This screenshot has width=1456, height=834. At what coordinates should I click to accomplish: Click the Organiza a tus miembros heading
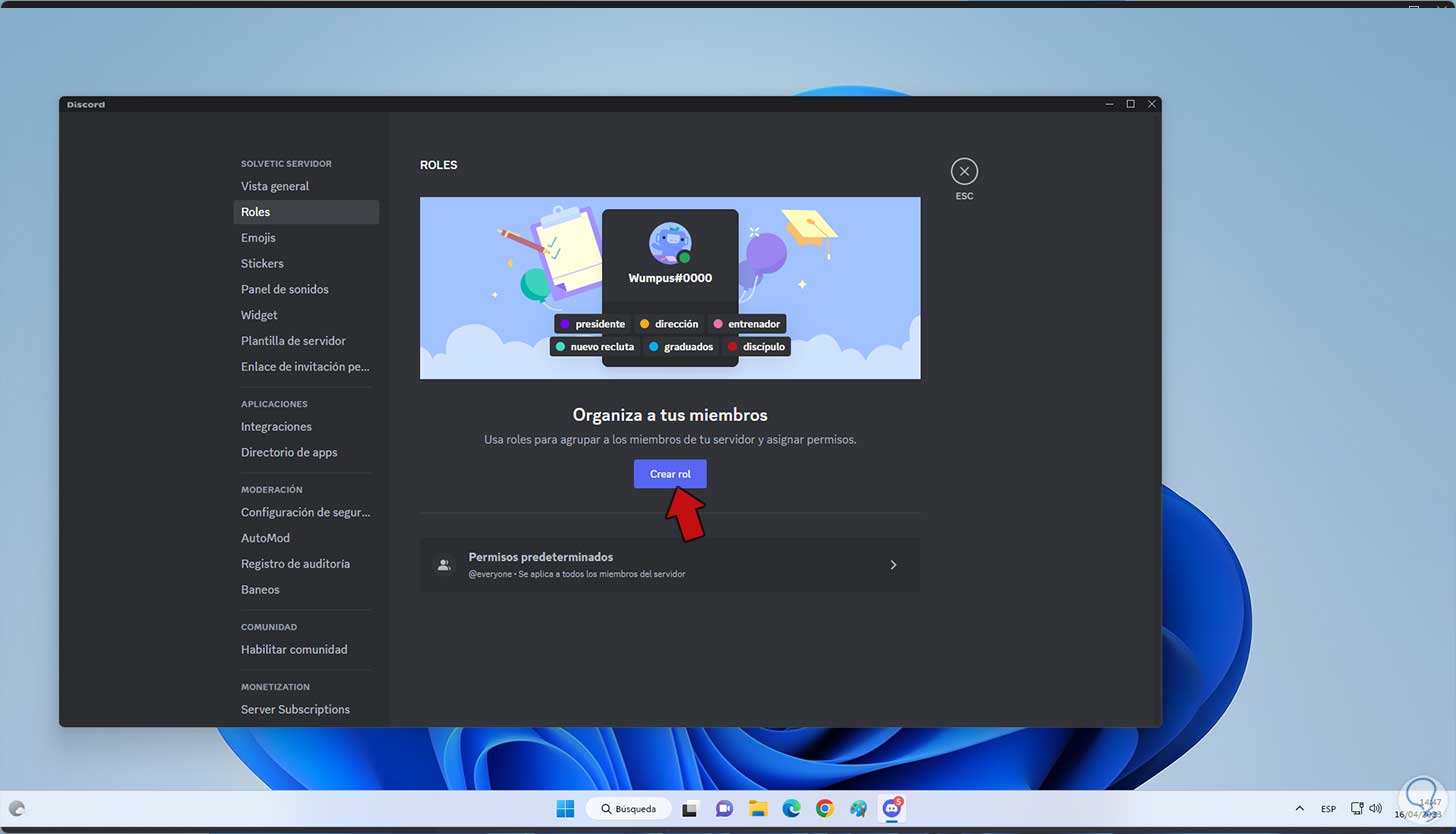point(670,415)
